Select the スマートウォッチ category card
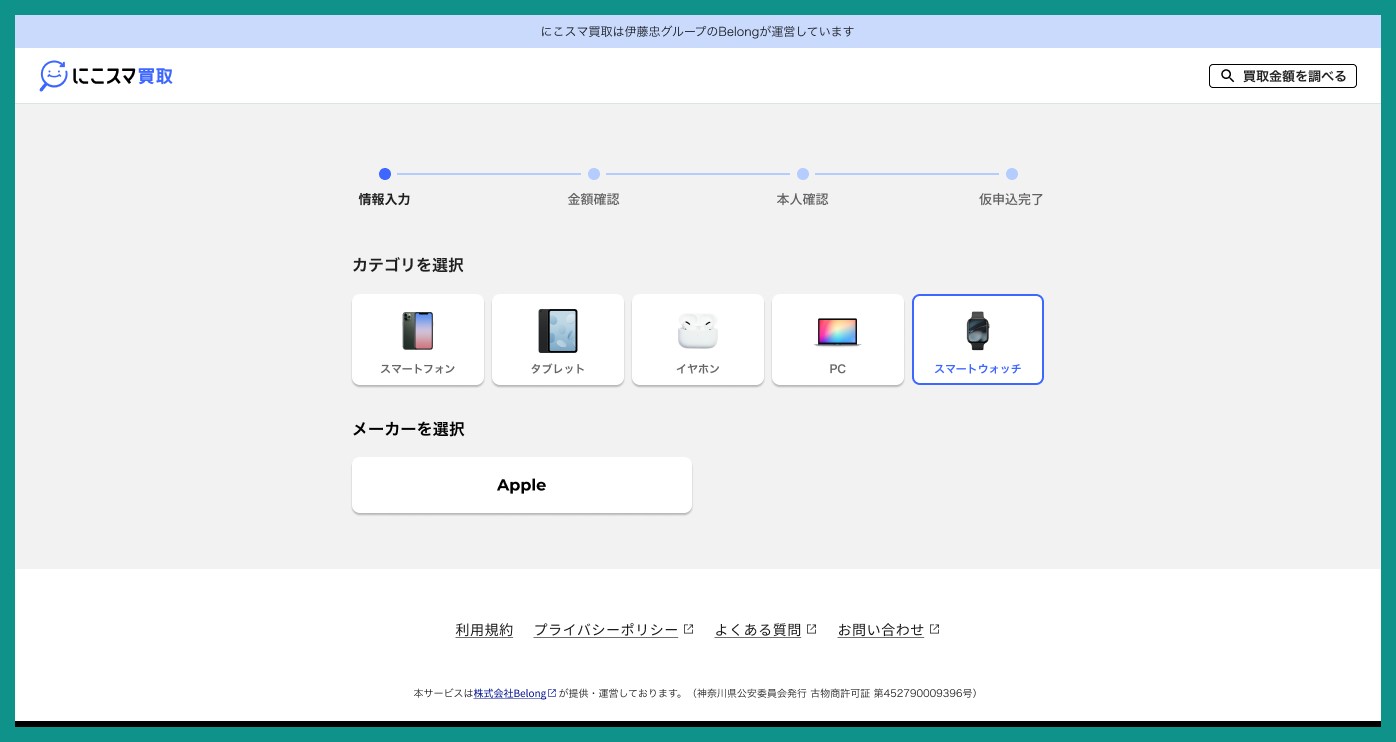 coord(978,340)
